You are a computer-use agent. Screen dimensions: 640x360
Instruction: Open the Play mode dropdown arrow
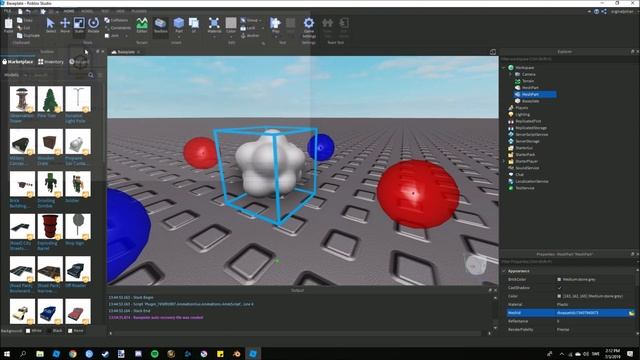tap(276, 36)
